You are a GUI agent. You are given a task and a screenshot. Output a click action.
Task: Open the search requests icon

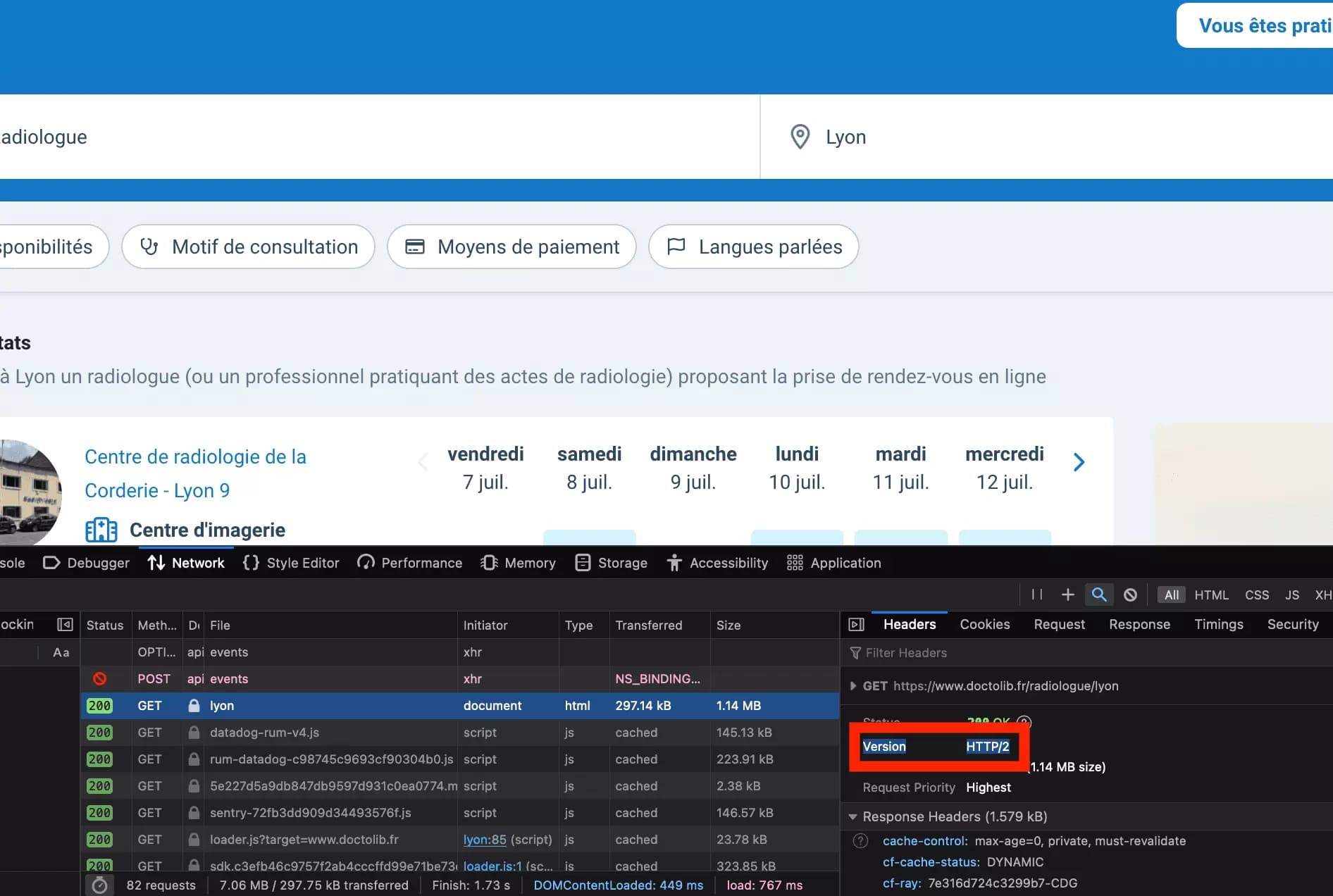click(x=1099, y=594)
